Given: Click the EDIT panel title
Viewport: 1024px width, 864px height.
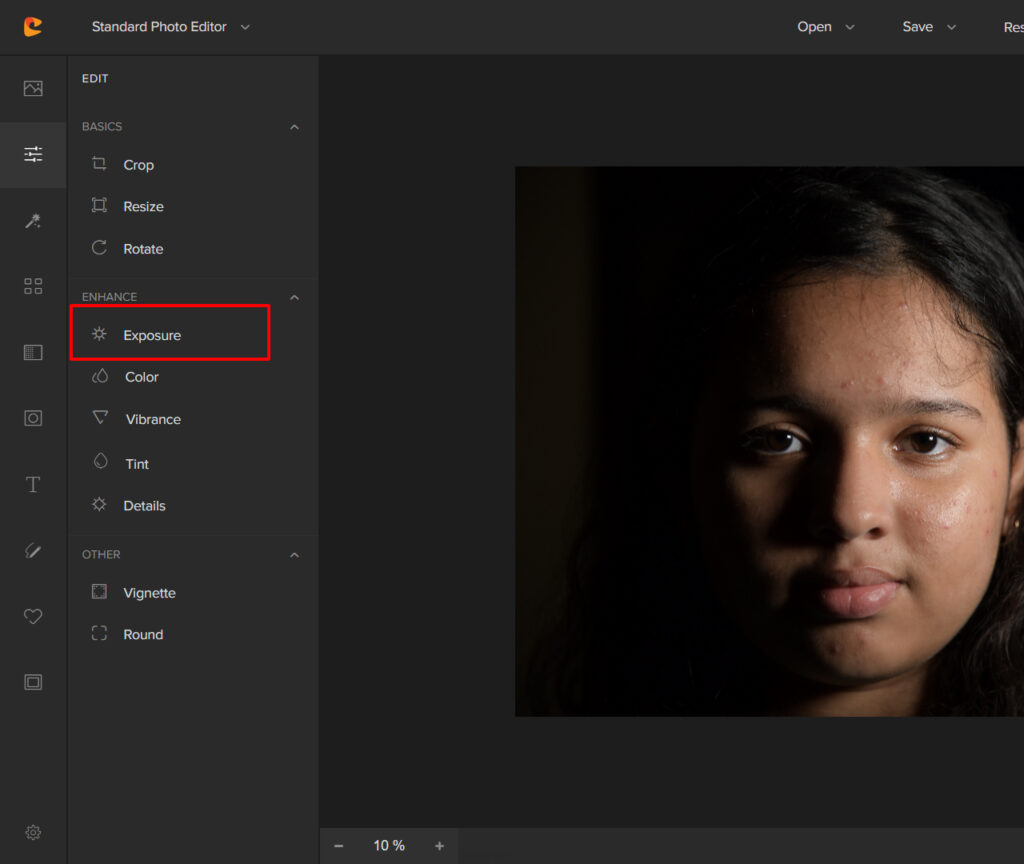Looking at the screenshot, I should coord(95,78).
